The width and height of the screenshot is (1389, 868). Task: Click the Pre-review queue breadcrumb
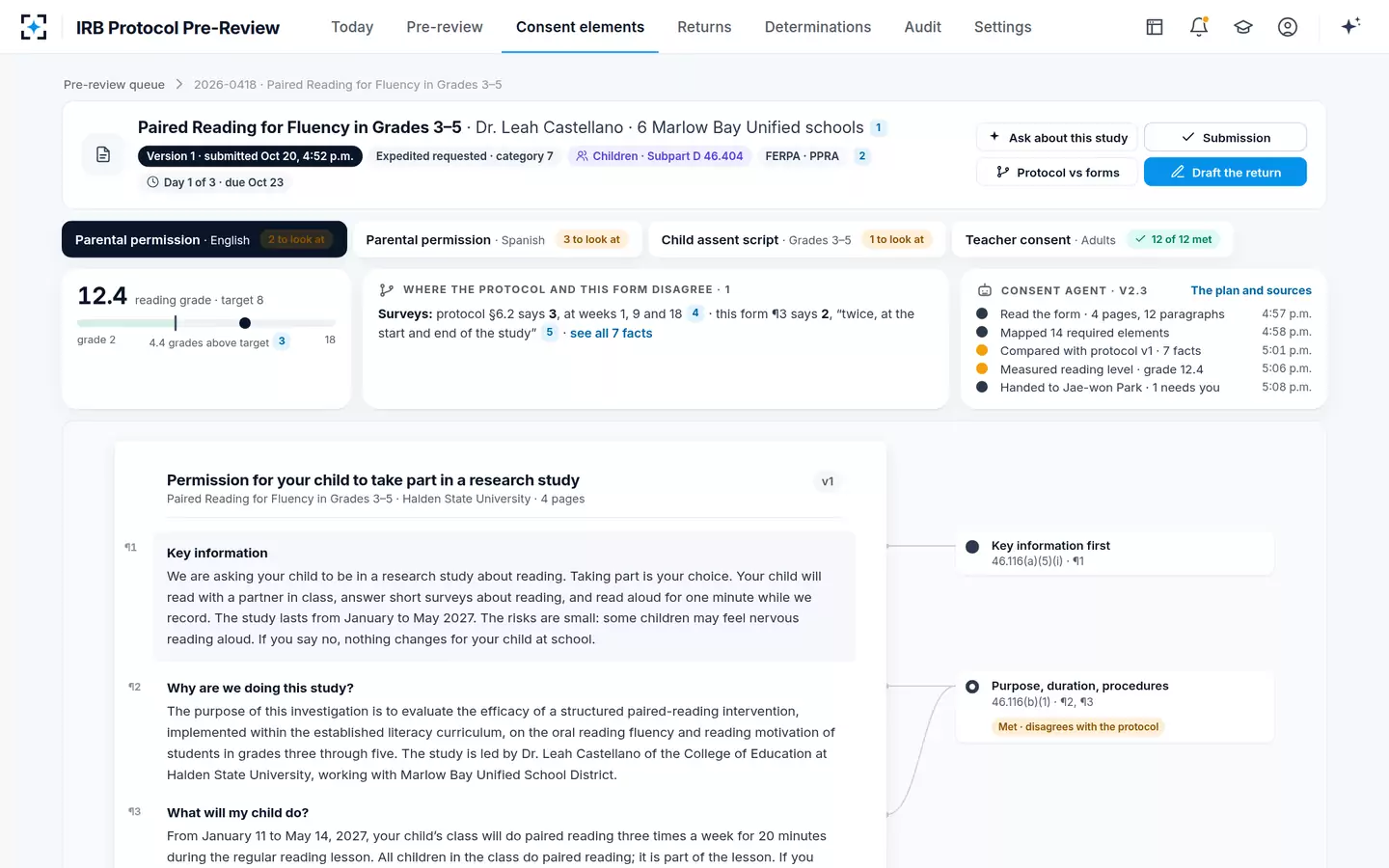coord(114,85)
